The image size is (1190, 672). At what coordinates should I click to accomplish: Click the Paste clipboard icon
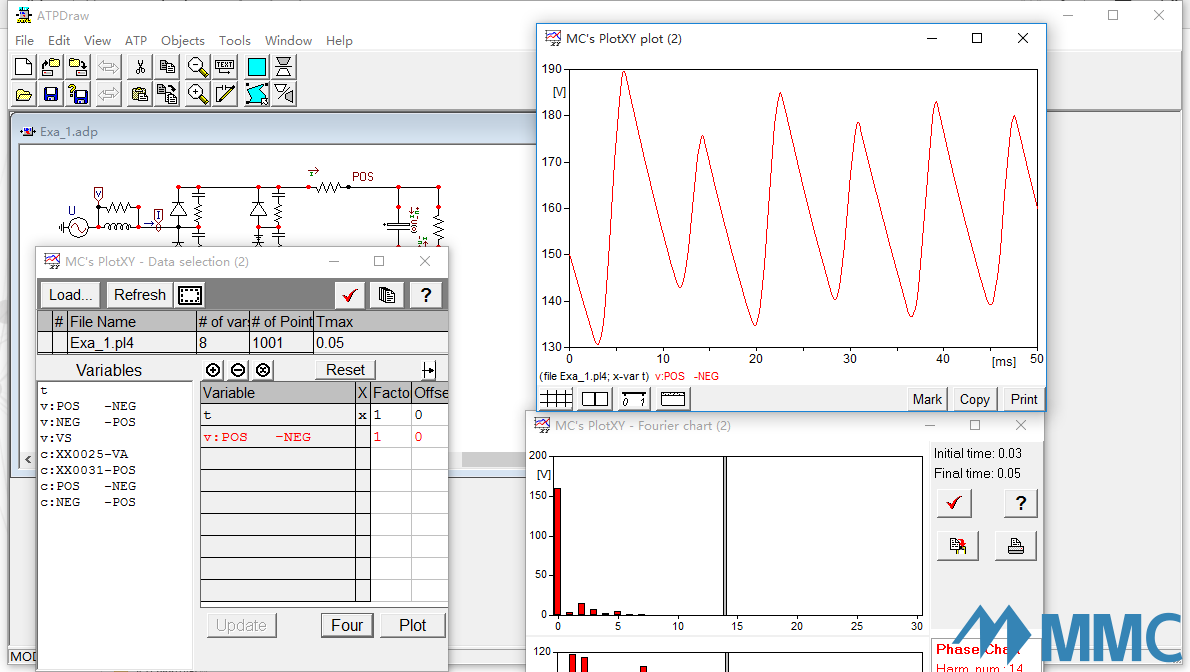pos(140,94)
